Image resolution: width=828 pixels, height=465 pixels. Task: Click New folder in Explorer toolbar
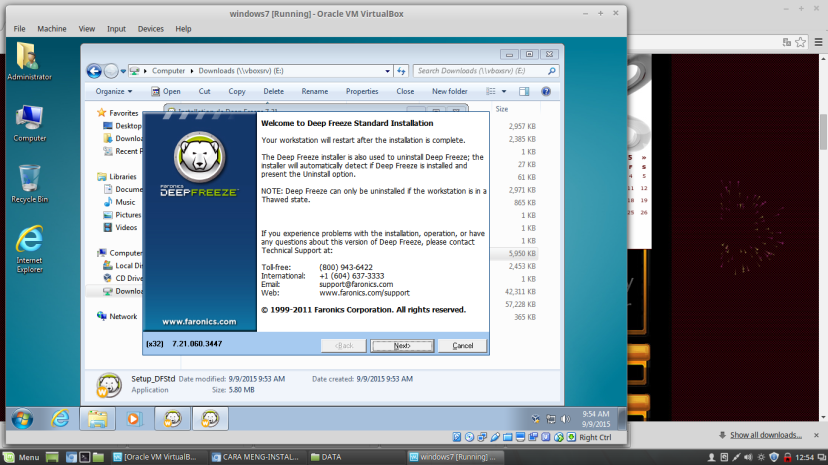[x=449, y=91]
